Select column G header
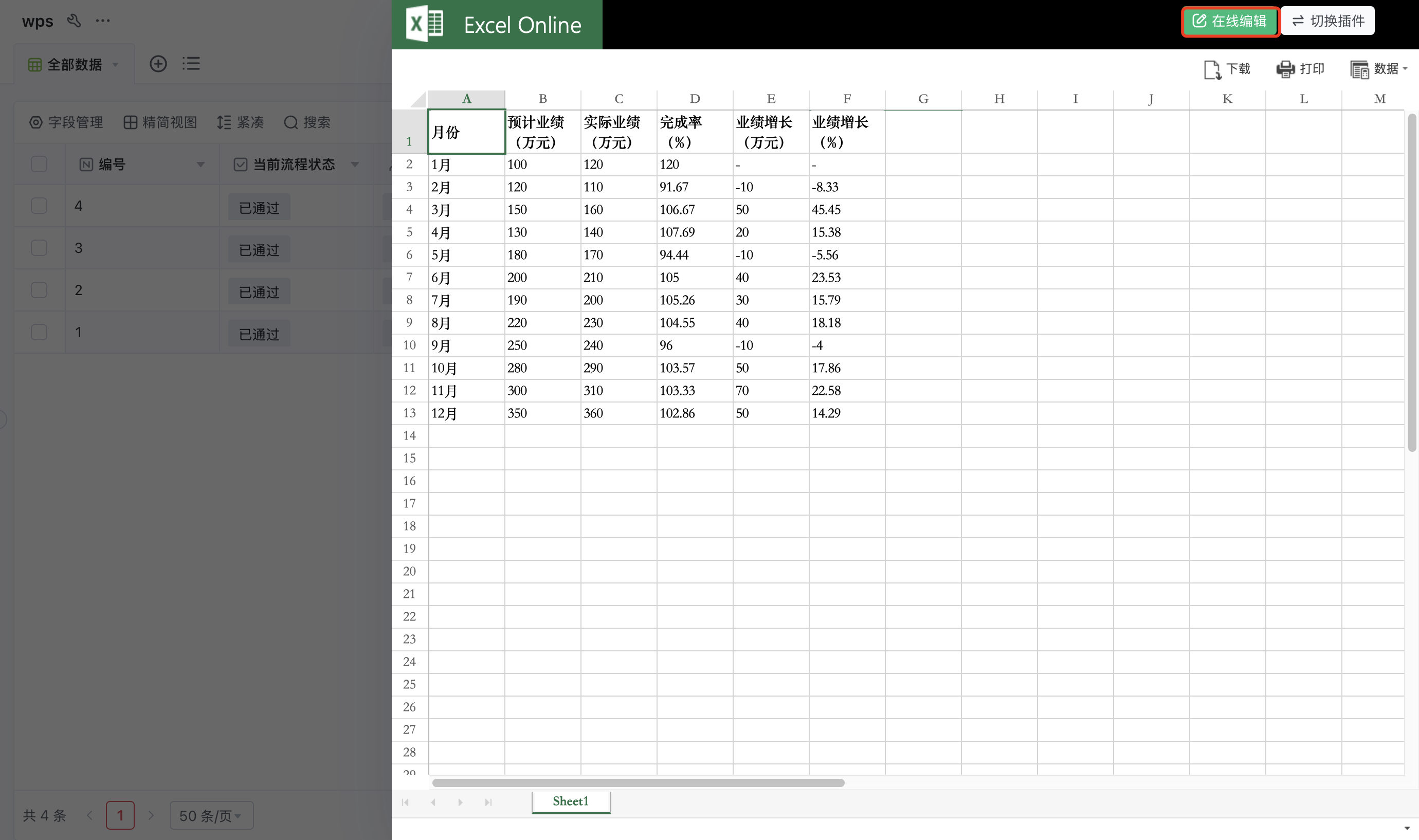 click(923, 99)
